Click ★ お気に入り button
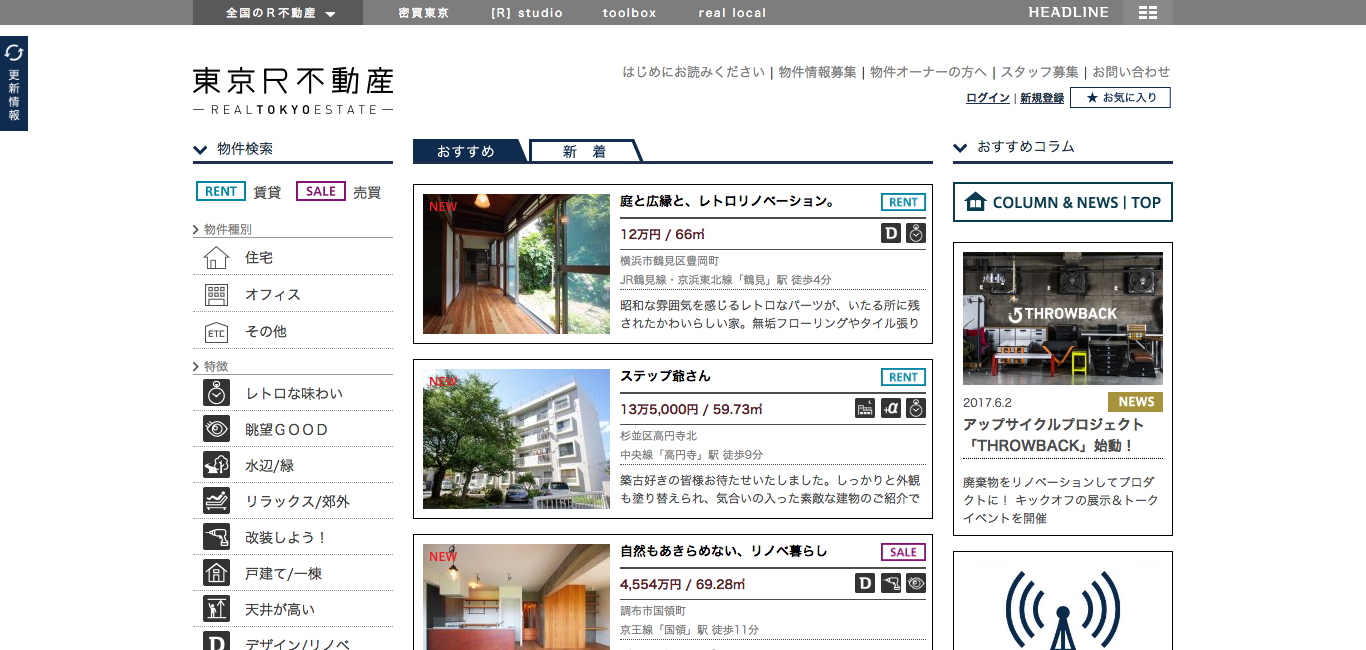 [1120, 97]
